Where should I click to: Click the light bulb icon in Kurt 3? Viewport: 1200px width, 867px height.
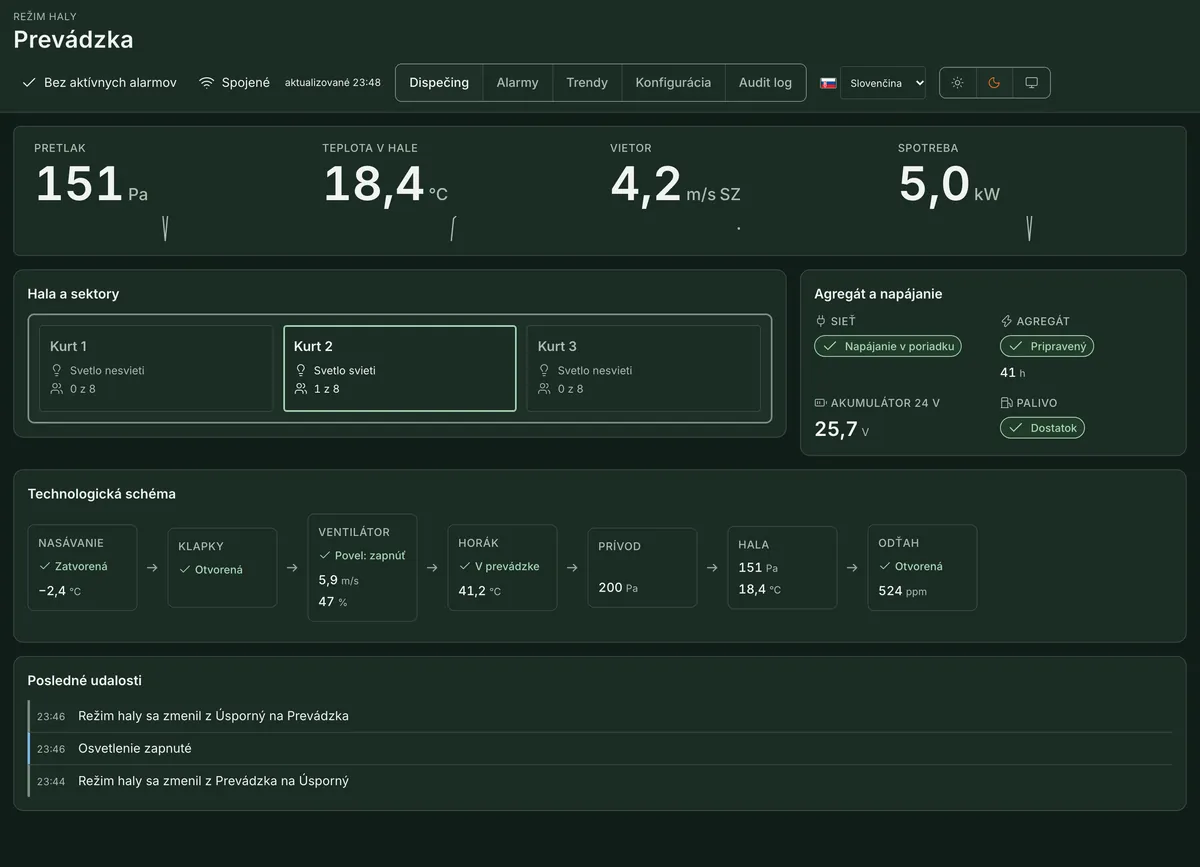click(545, 370)
